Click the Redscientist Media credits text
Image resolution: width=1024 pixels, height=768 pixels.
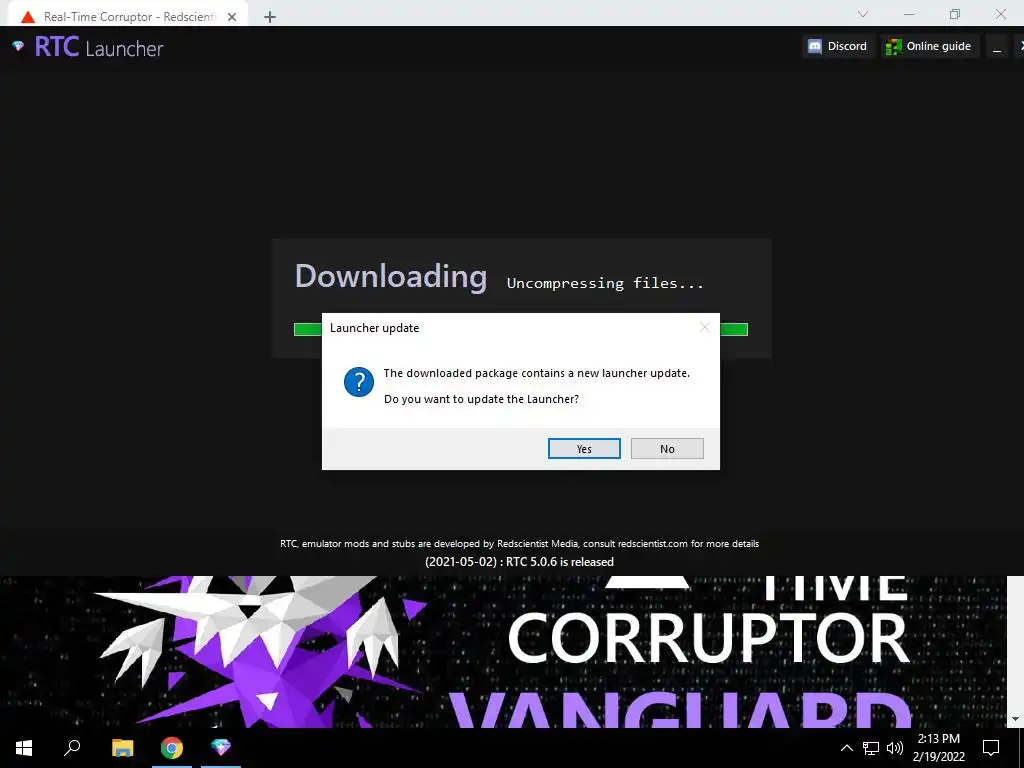pos(519,543)
